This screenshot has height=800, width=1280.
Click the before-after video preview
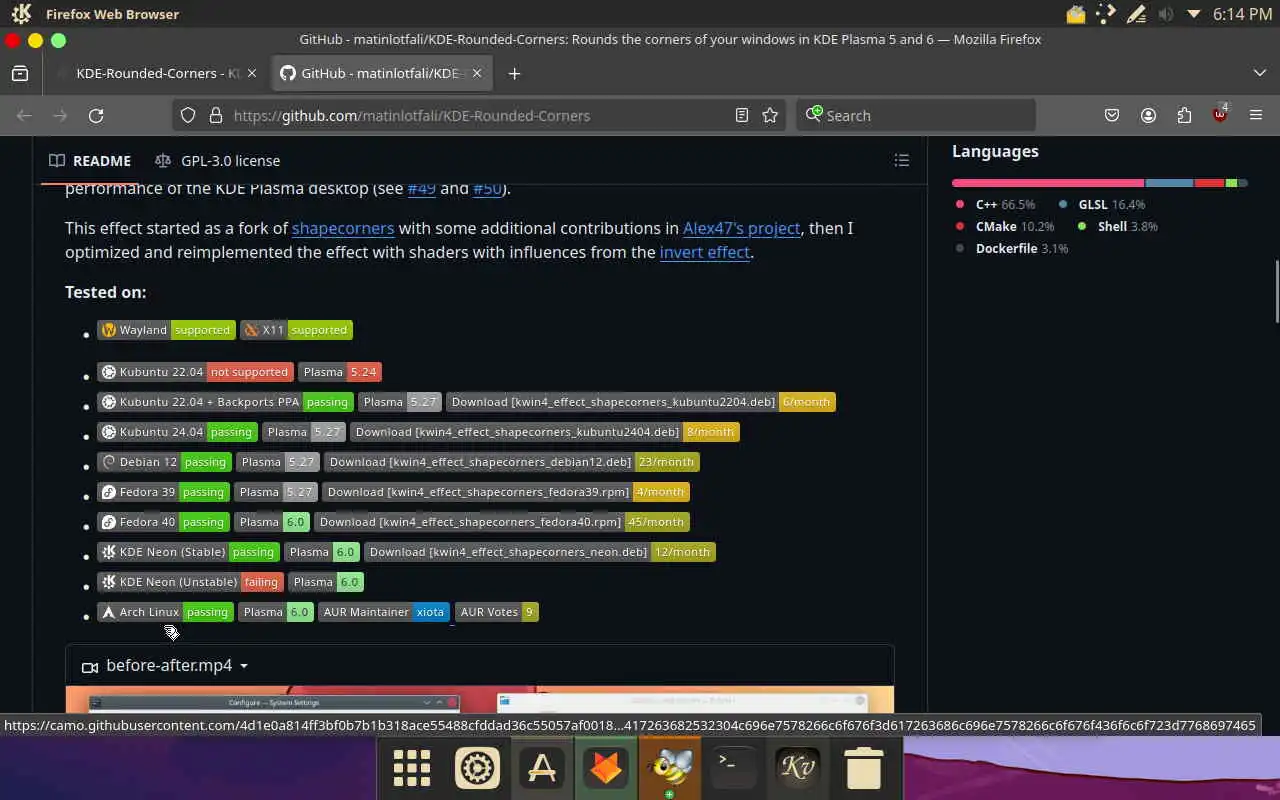tap(480, 699)
